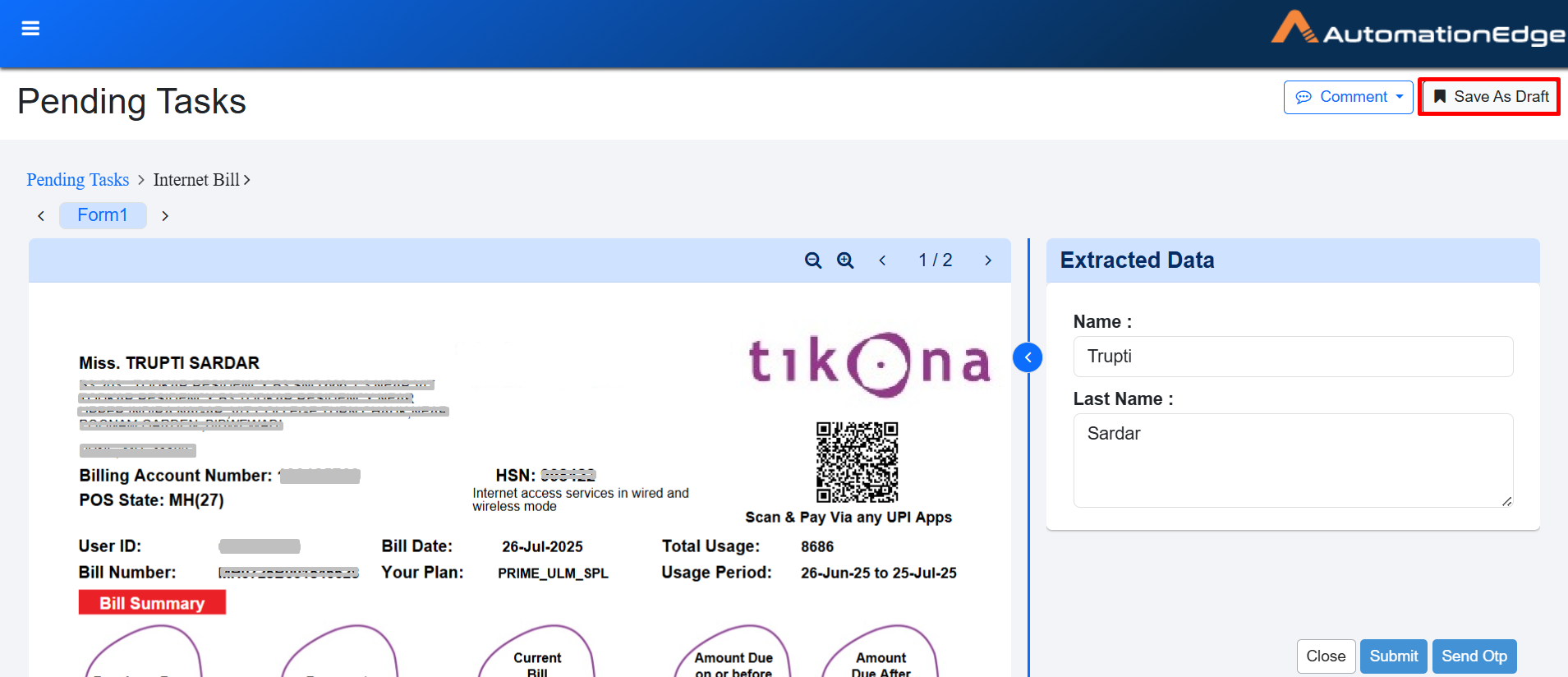Select the Form1 tab
The width and height of the screenshot is (1568, 677).
click(103, 215)
